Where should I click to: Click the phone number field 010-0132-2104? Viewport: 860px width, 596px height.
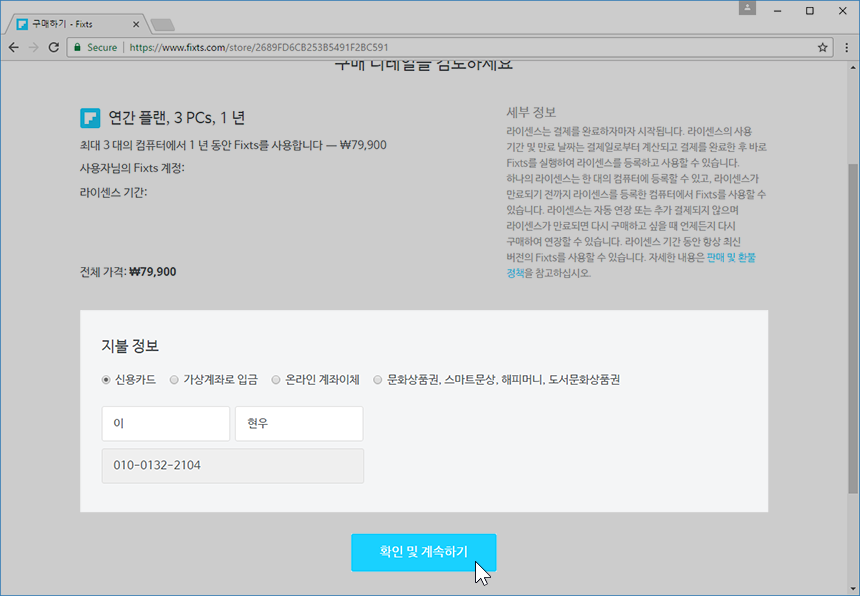click(233, 466)
